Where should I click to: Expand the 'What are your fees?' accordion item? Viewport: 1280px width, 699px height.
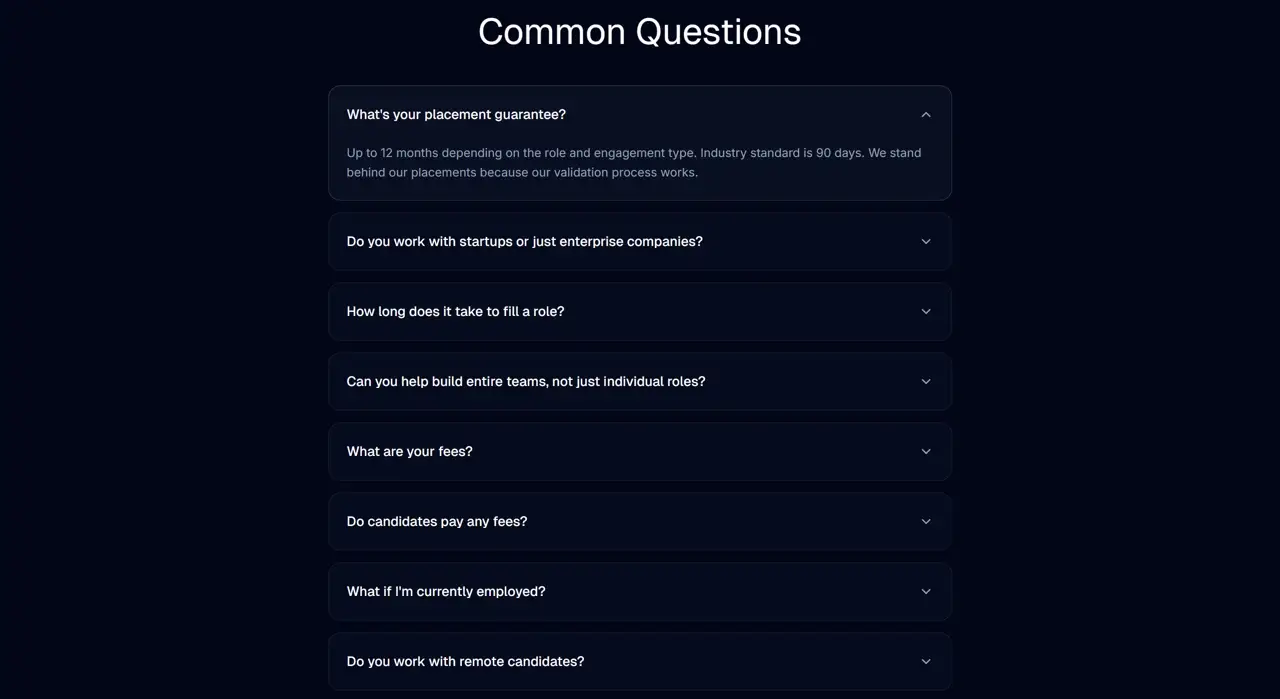(640, 451)
